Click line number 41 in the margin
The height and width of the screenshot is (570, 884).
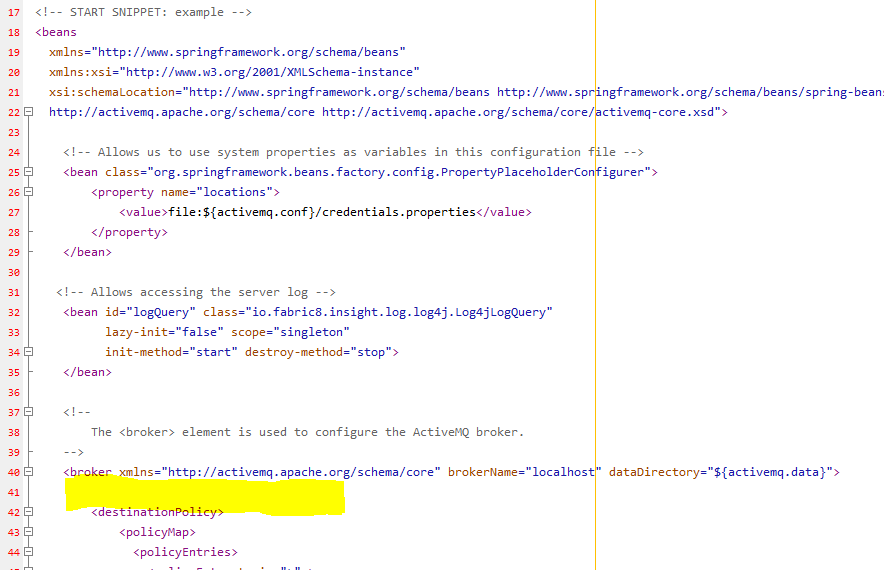[13, 492]
